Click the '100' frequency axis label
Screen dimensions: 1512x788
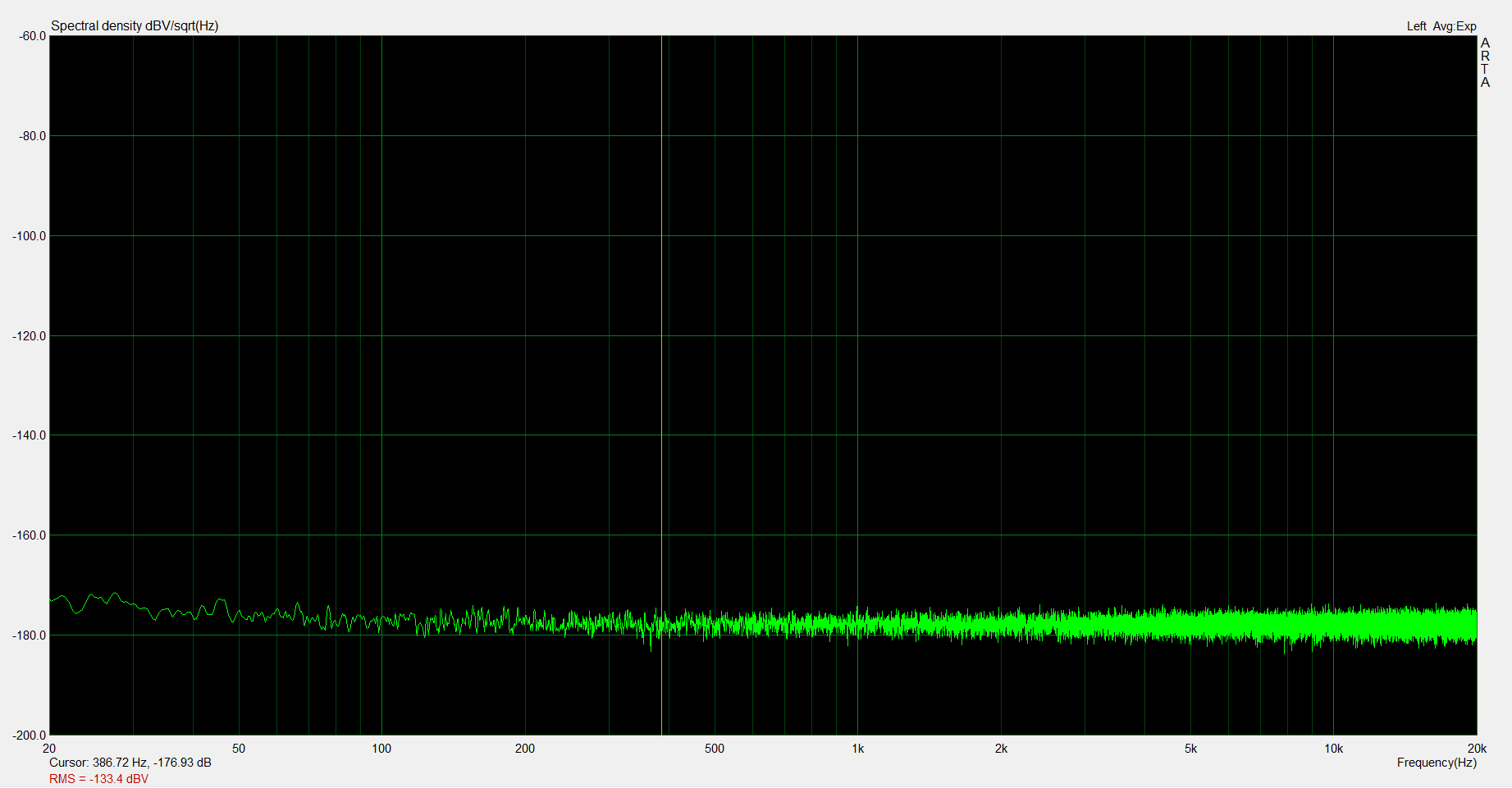point(381,749)
